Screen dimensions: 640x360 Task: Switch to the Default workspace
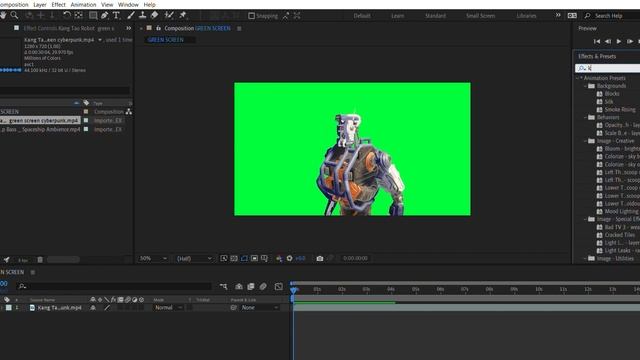[362, 16]
